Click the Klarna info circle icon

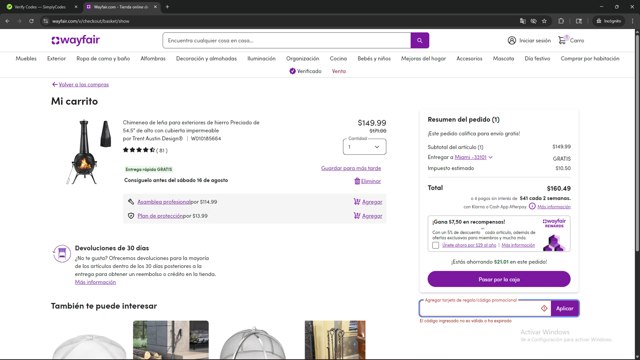[x=532, y=206]
